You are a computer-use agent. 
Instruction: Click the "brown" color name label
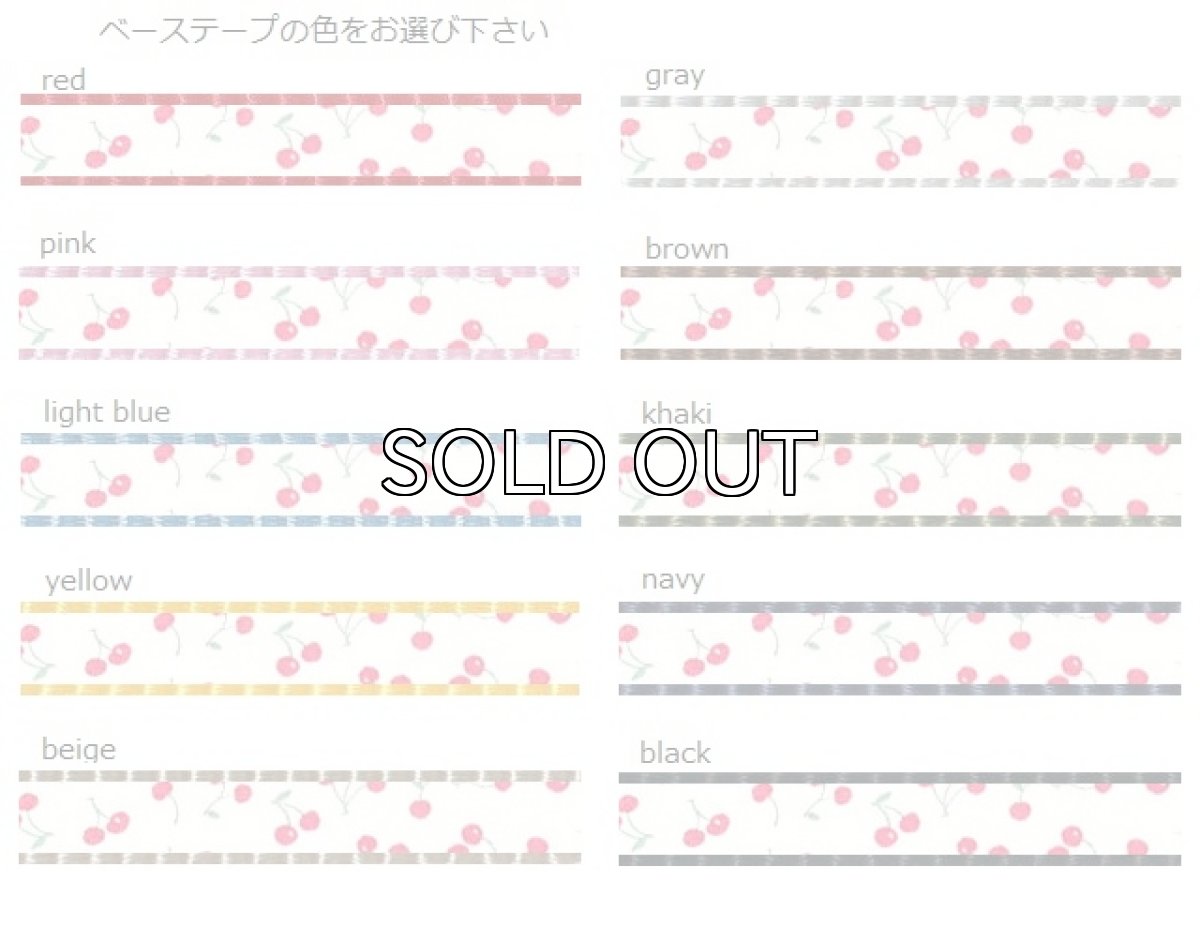click(x=686, y=249)
